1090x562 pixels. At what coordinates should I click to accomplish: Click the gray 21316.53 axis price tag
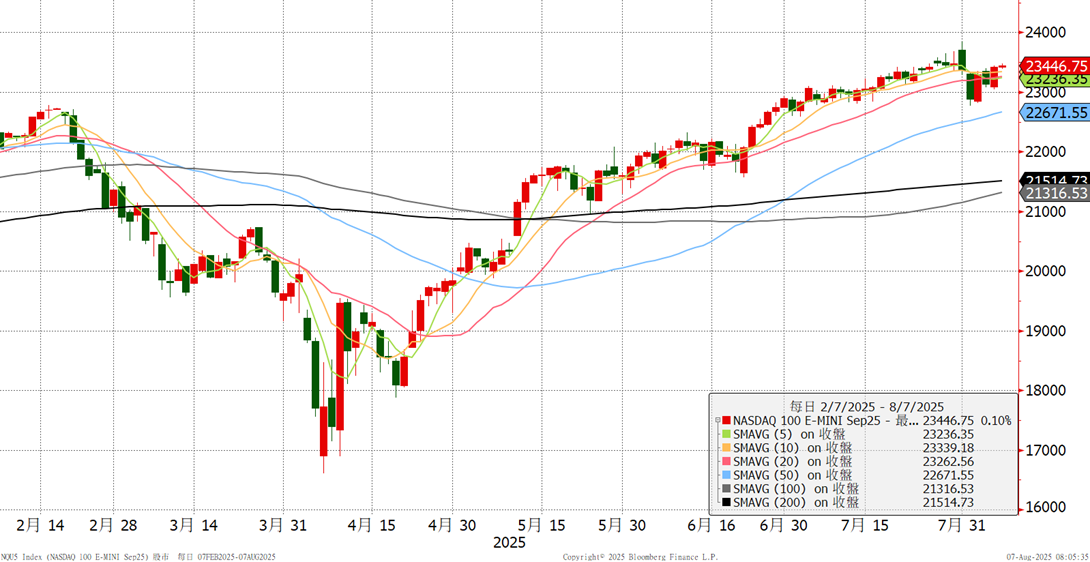[1055, 193]
